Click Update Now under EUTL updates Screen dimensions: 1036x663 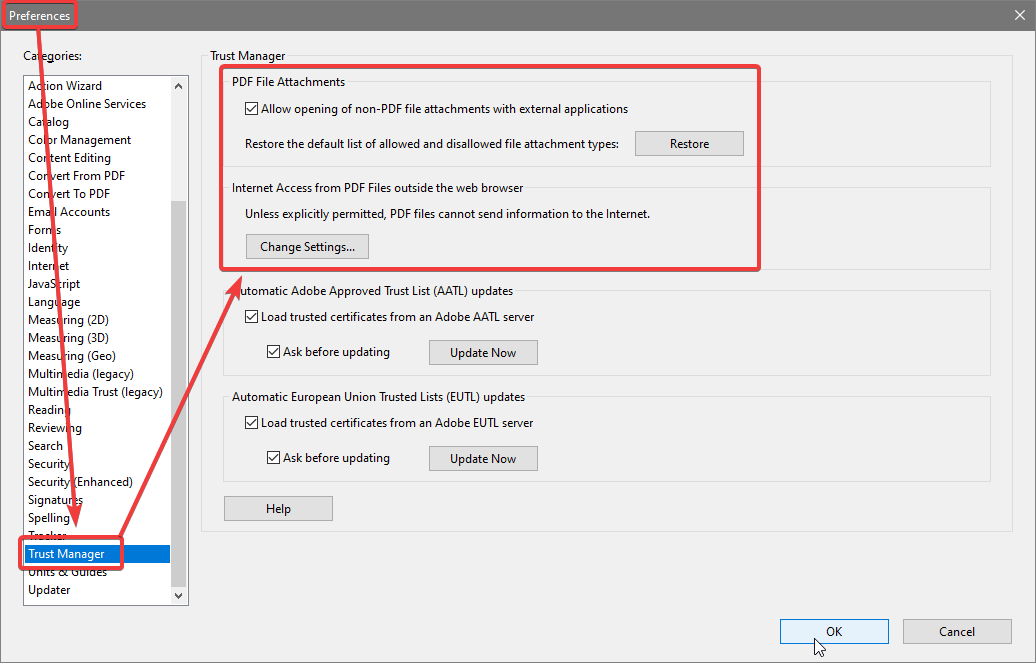tap(483, 458)
